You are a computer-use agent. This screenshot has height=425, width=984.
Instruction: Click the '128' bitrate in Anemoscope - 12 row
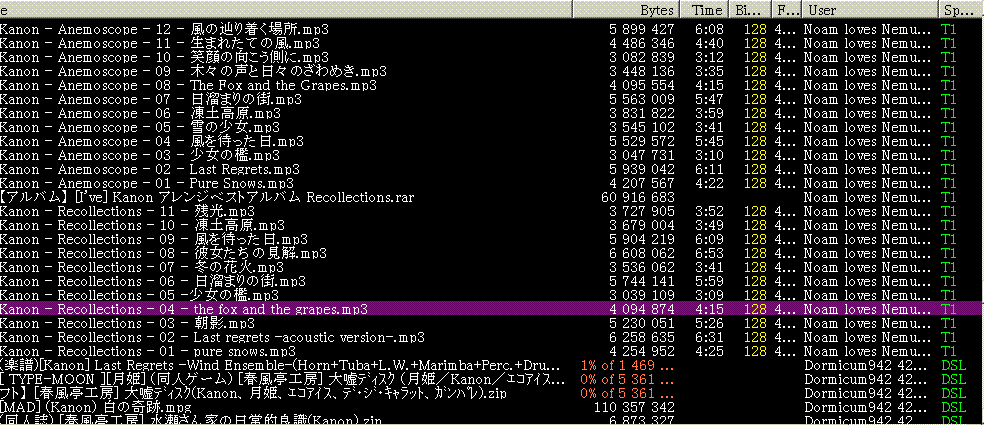[x=756, y=30]
